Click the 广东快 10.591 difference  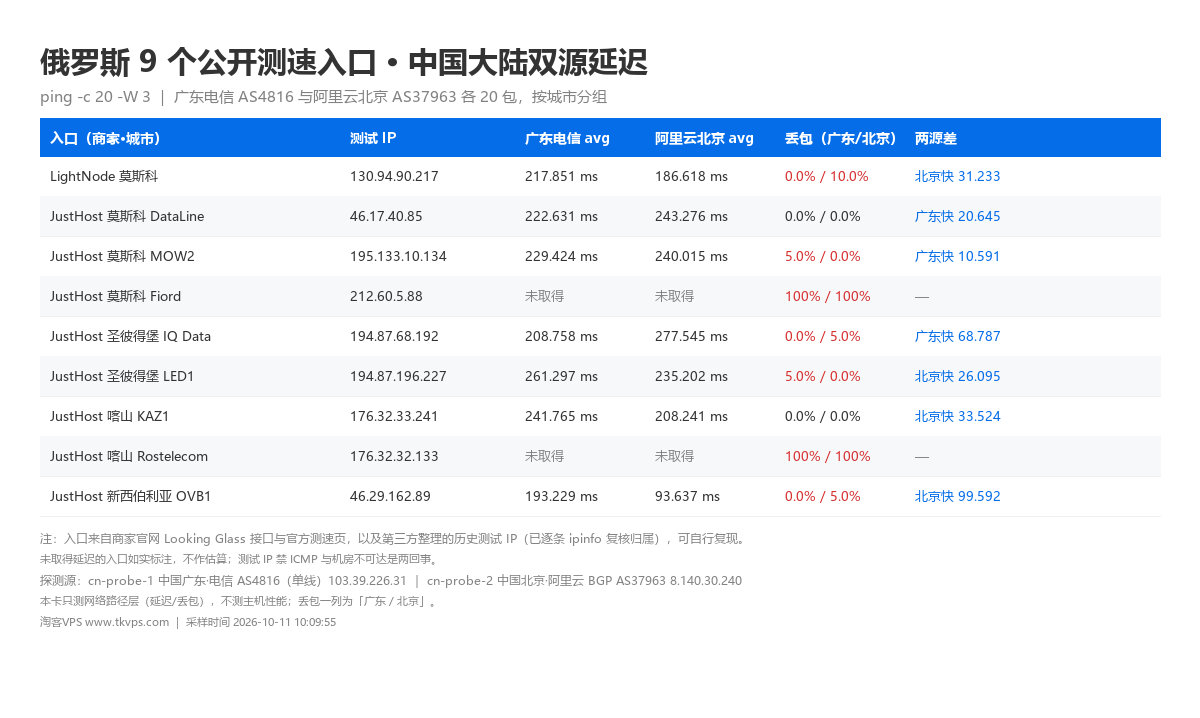point(957,256)
